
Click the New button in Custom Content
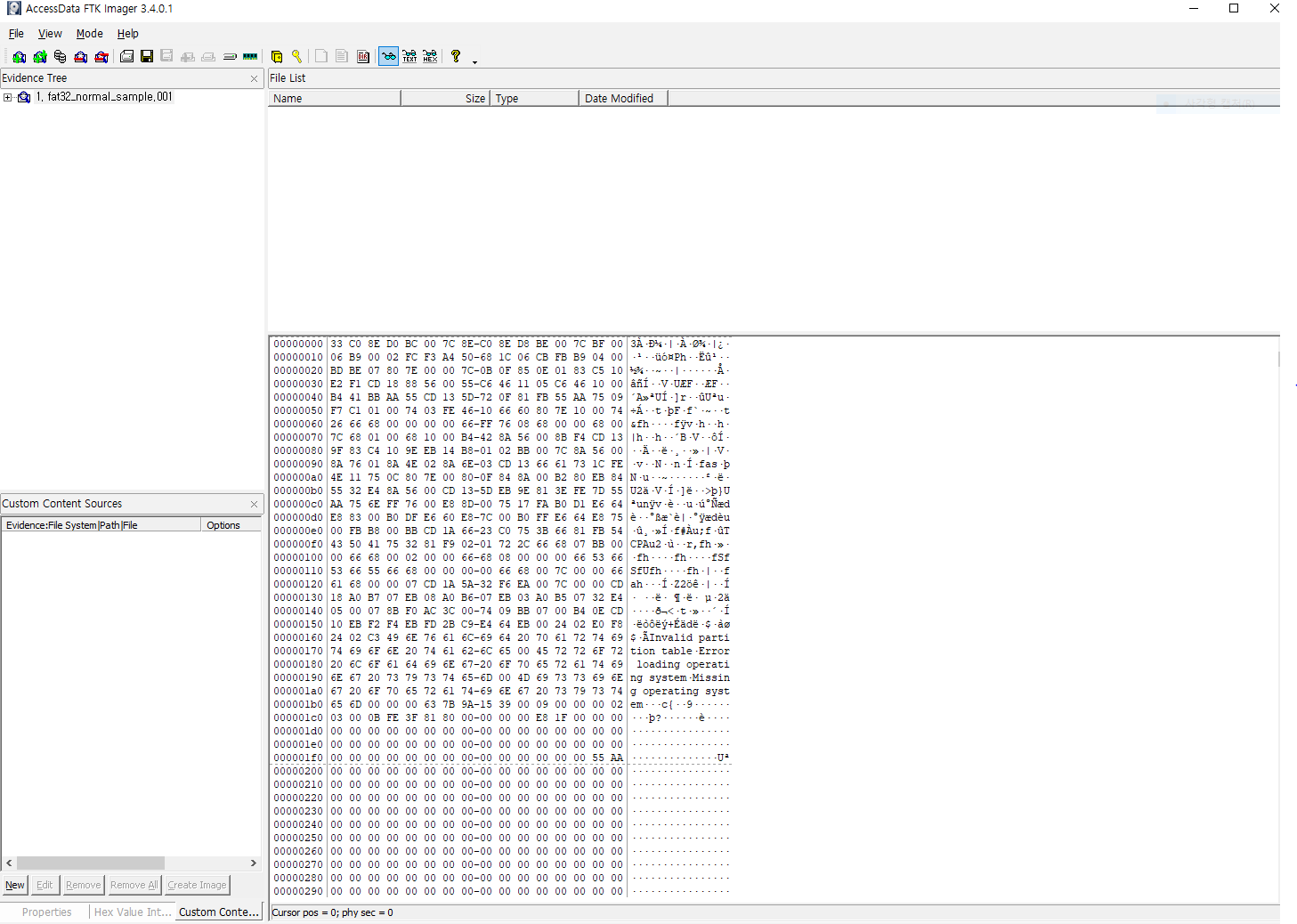[x=15, y=885]
